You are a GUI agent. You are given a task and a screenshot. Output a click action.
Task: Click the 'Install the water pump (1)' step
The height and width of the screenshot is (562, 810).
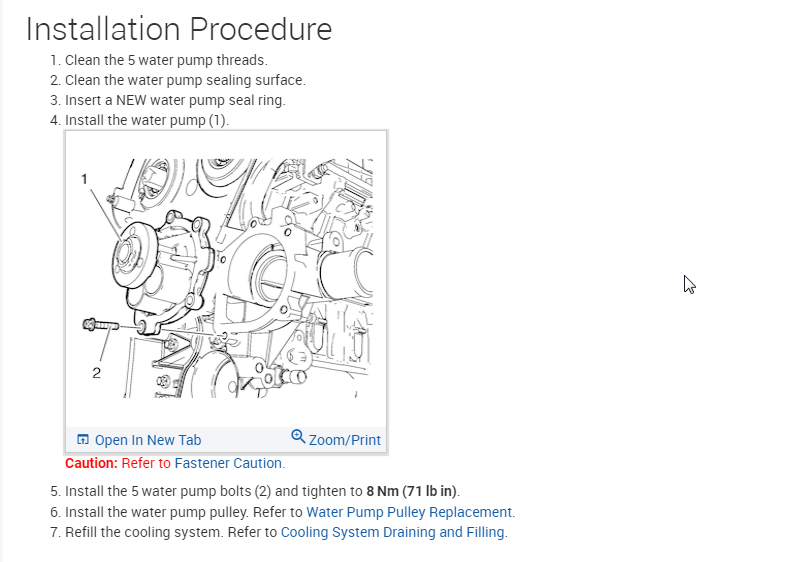(x=147, y=120)
